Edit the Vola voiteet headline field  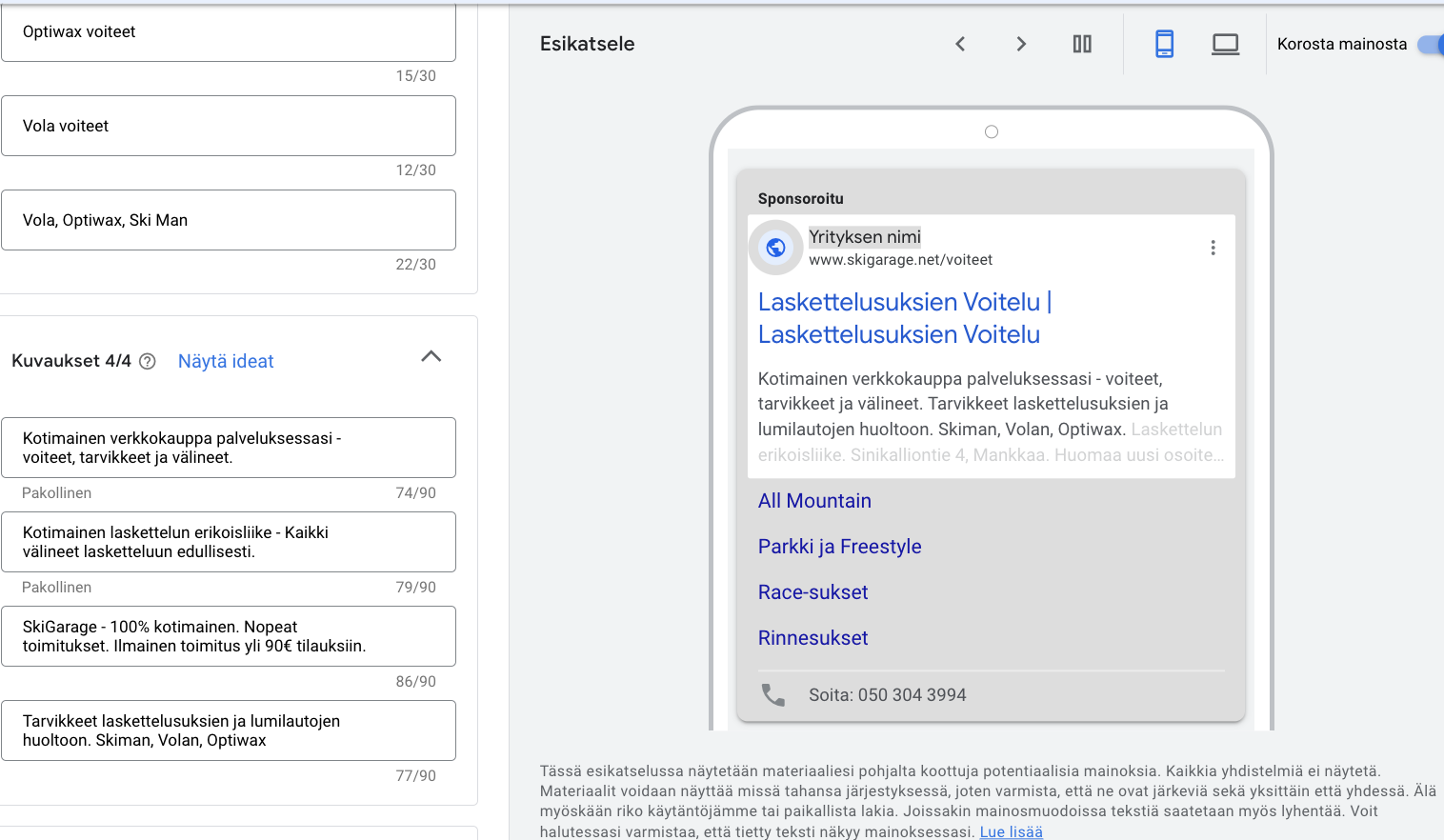click(x=229, y=126)
